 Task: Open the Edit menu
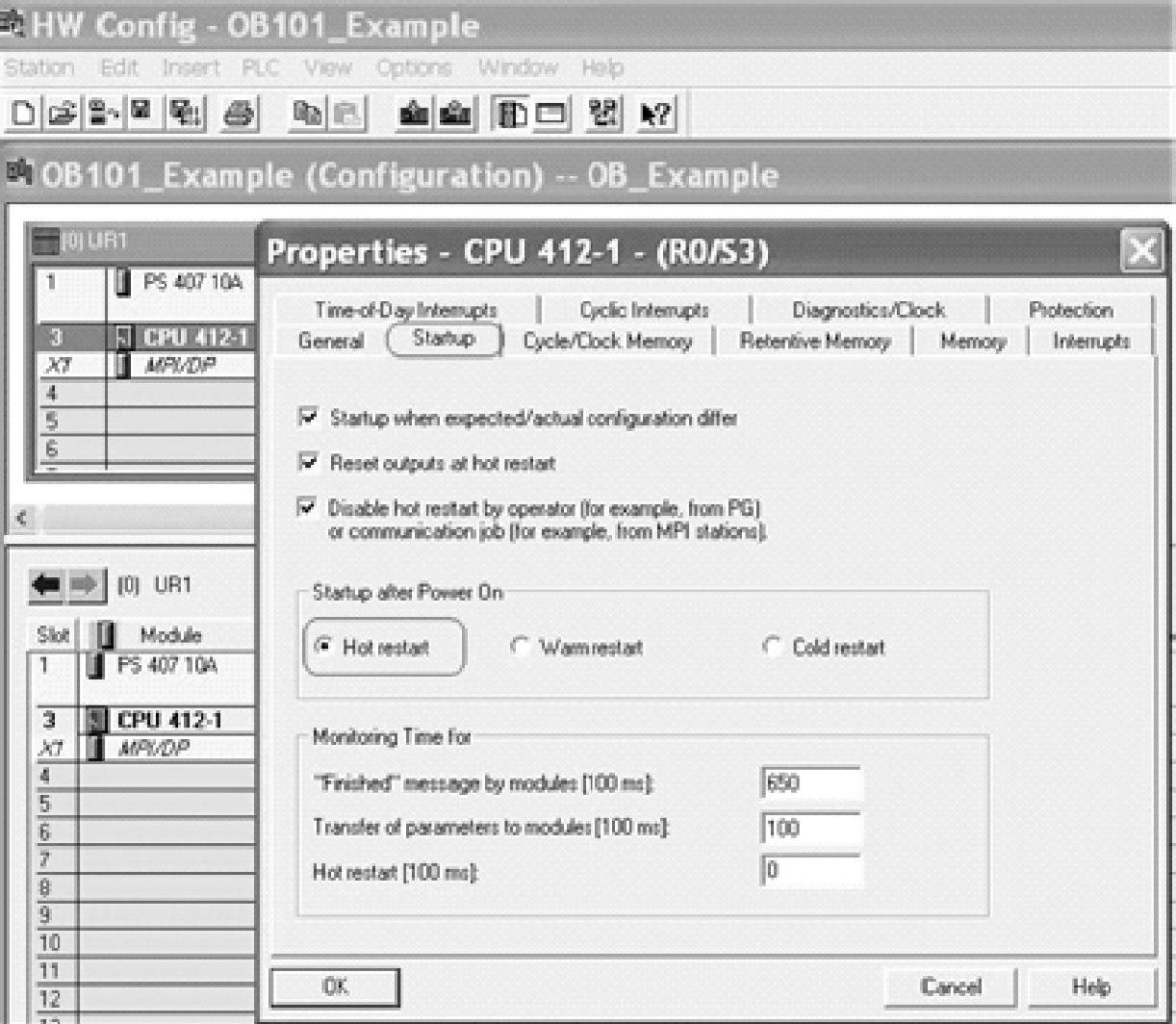[119, 67]
